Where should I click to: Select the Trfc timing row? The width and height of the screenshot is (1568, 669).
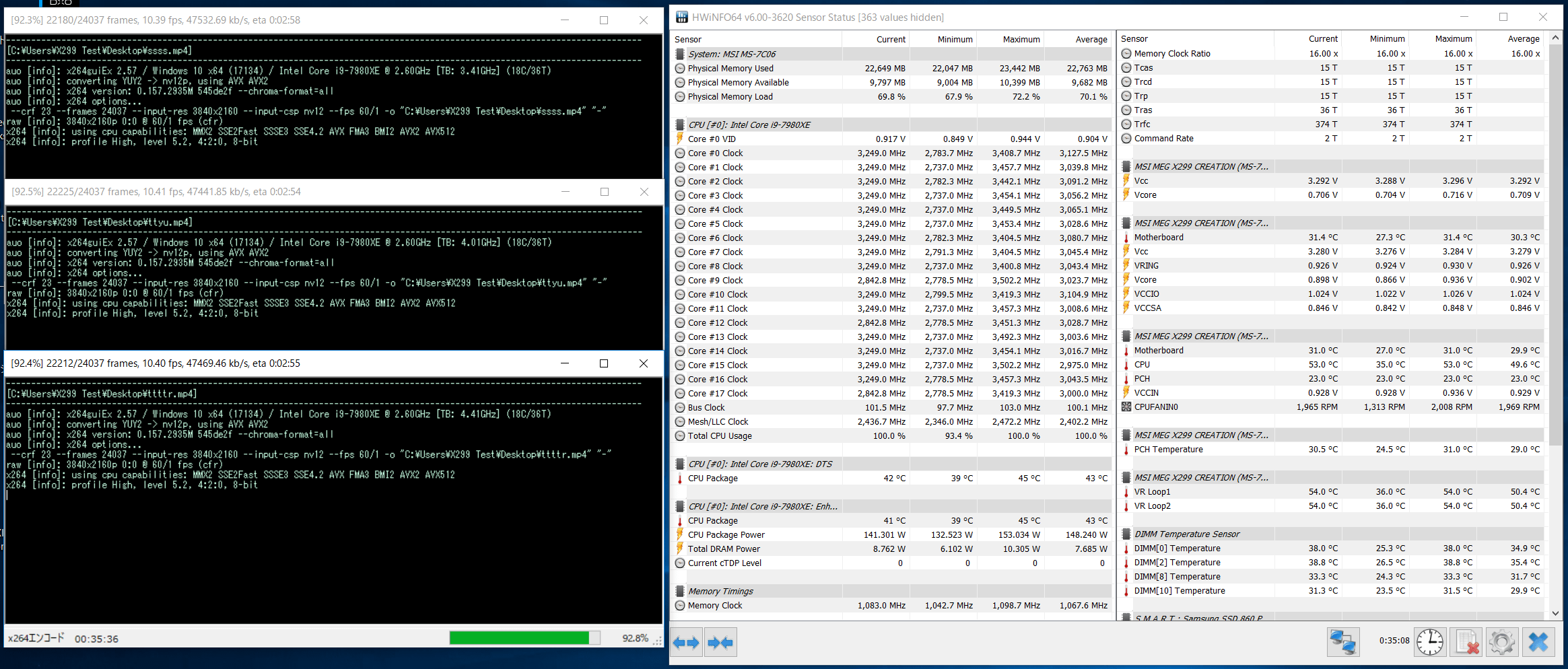pyautogui.click(x=1331, y=124)
